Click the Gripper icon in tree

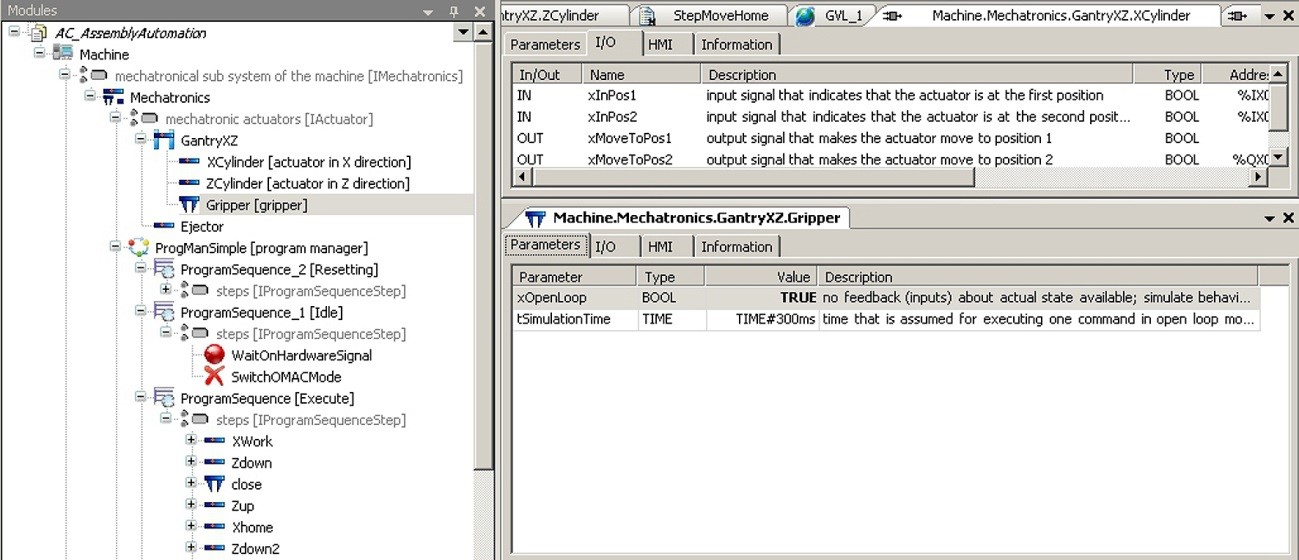(x=189, y=205)
